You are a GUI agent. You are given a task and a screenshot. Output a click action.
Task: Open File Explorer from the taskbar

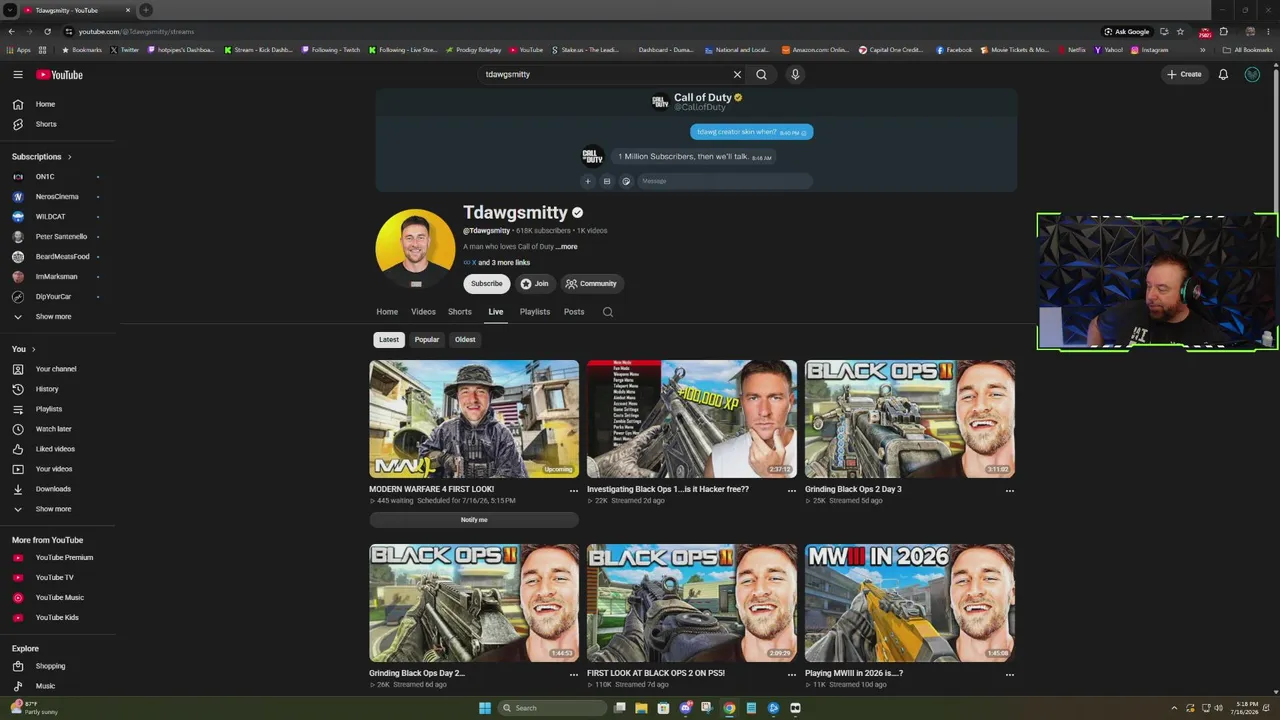[641, 708]
